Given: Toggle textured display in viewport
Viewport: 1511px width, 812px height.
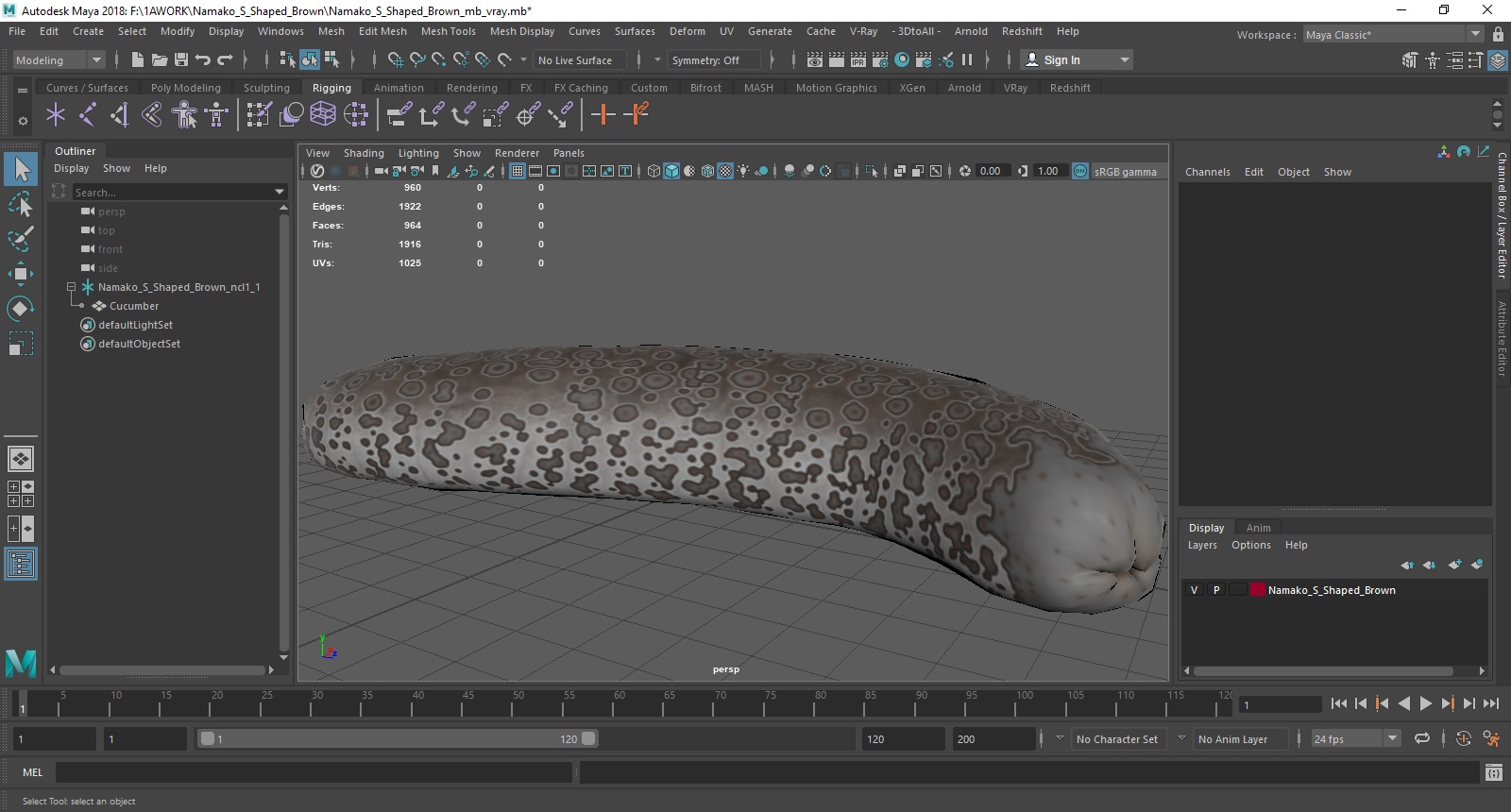Looking at the screenshot, I should [725, 171].
